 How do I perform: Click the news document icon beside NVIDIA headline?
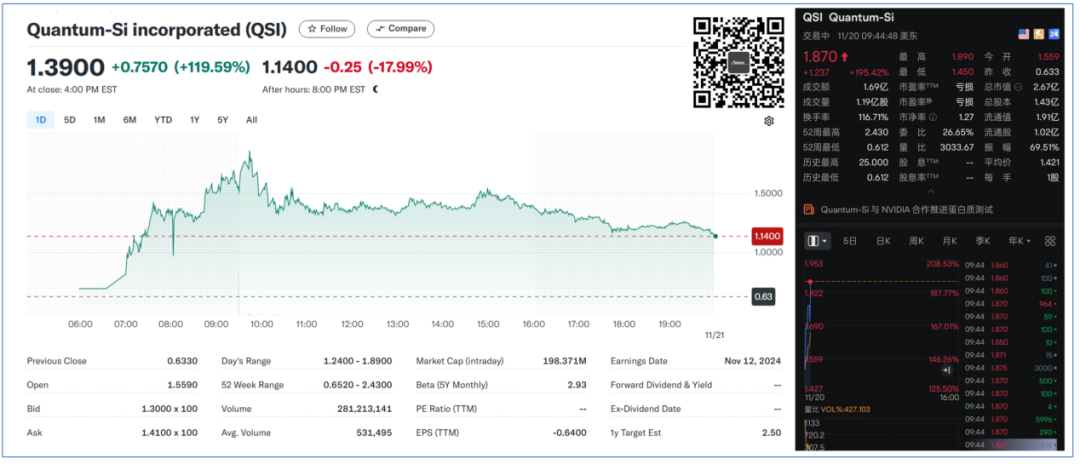click(x=808, y=210)
